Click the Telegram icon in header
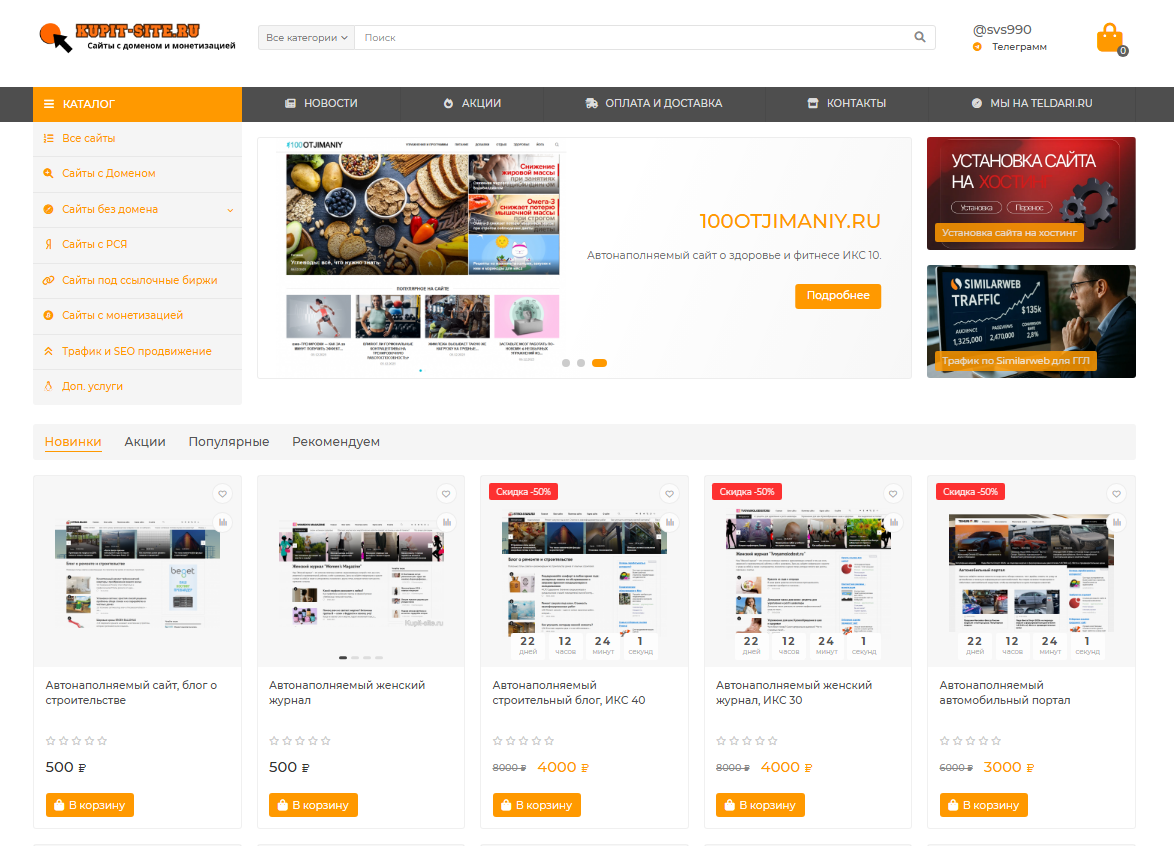The image size is (1174, 846). point(977,47)
